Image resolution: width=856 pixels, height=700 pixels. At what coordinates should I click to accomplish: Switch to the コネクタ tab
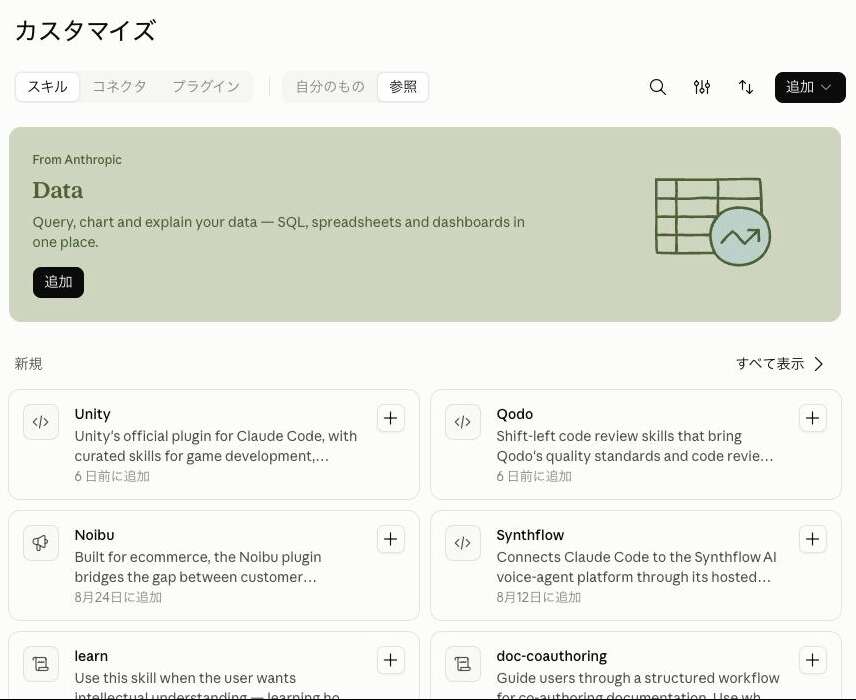coord(119,87)
